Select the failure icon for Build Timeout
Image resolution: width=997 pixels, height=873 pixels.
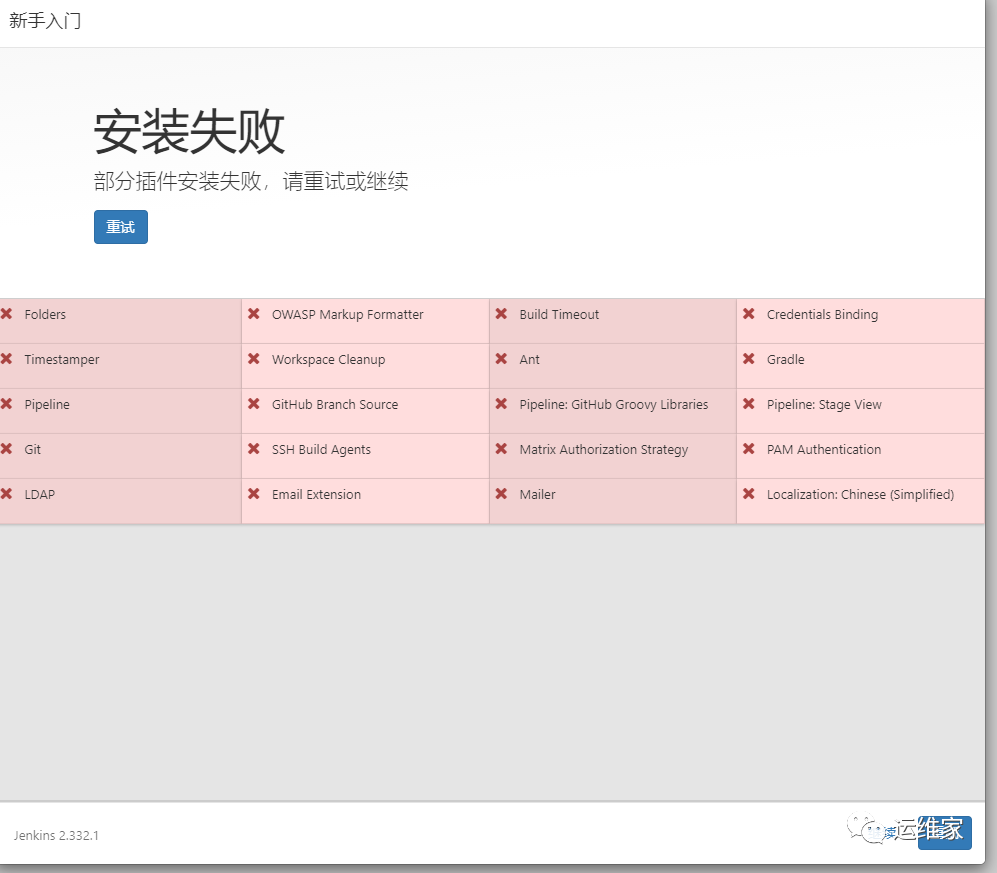[501, 314]
